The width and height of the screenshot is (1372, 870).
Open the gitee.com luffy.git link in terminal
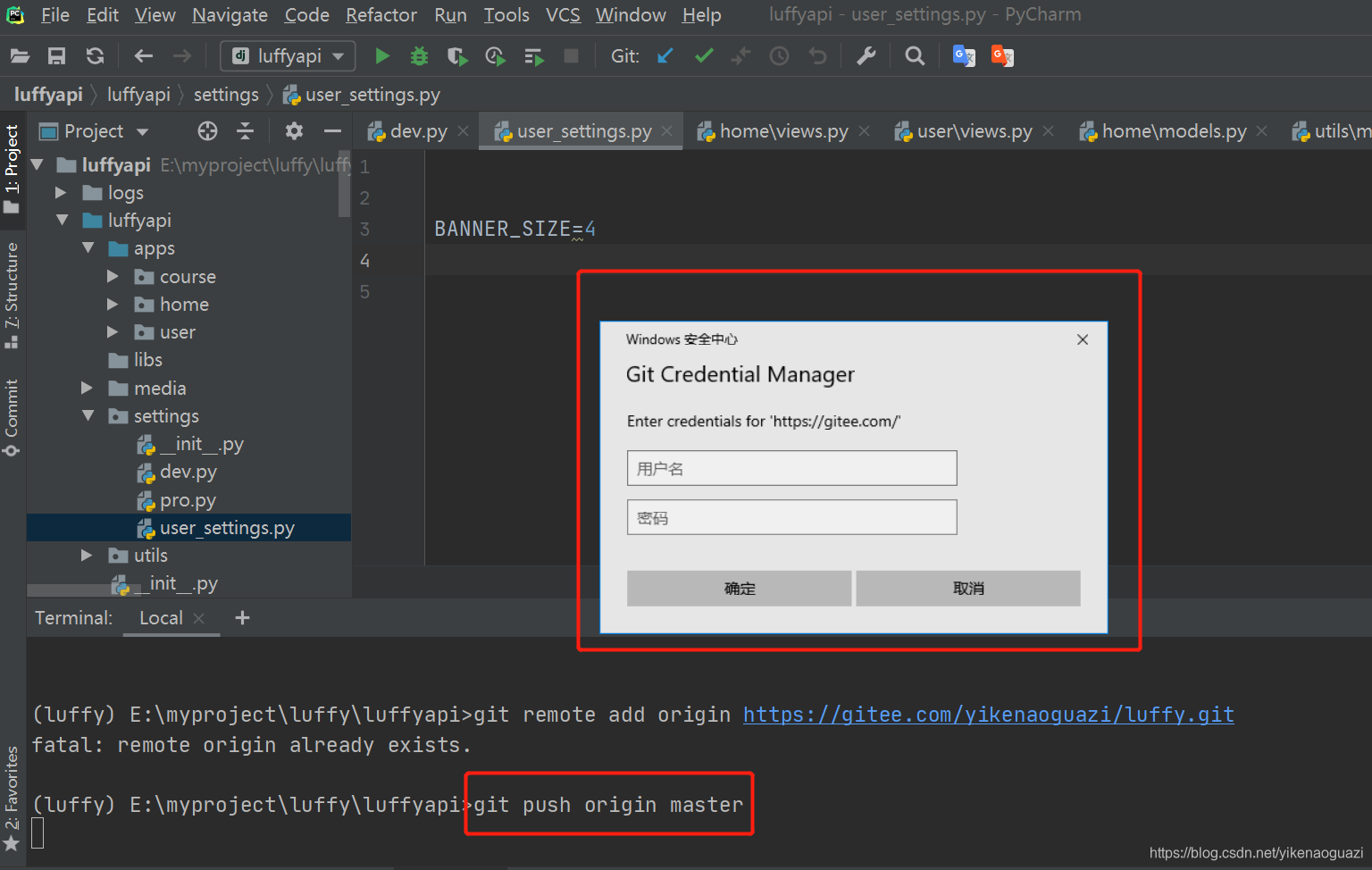988,715
